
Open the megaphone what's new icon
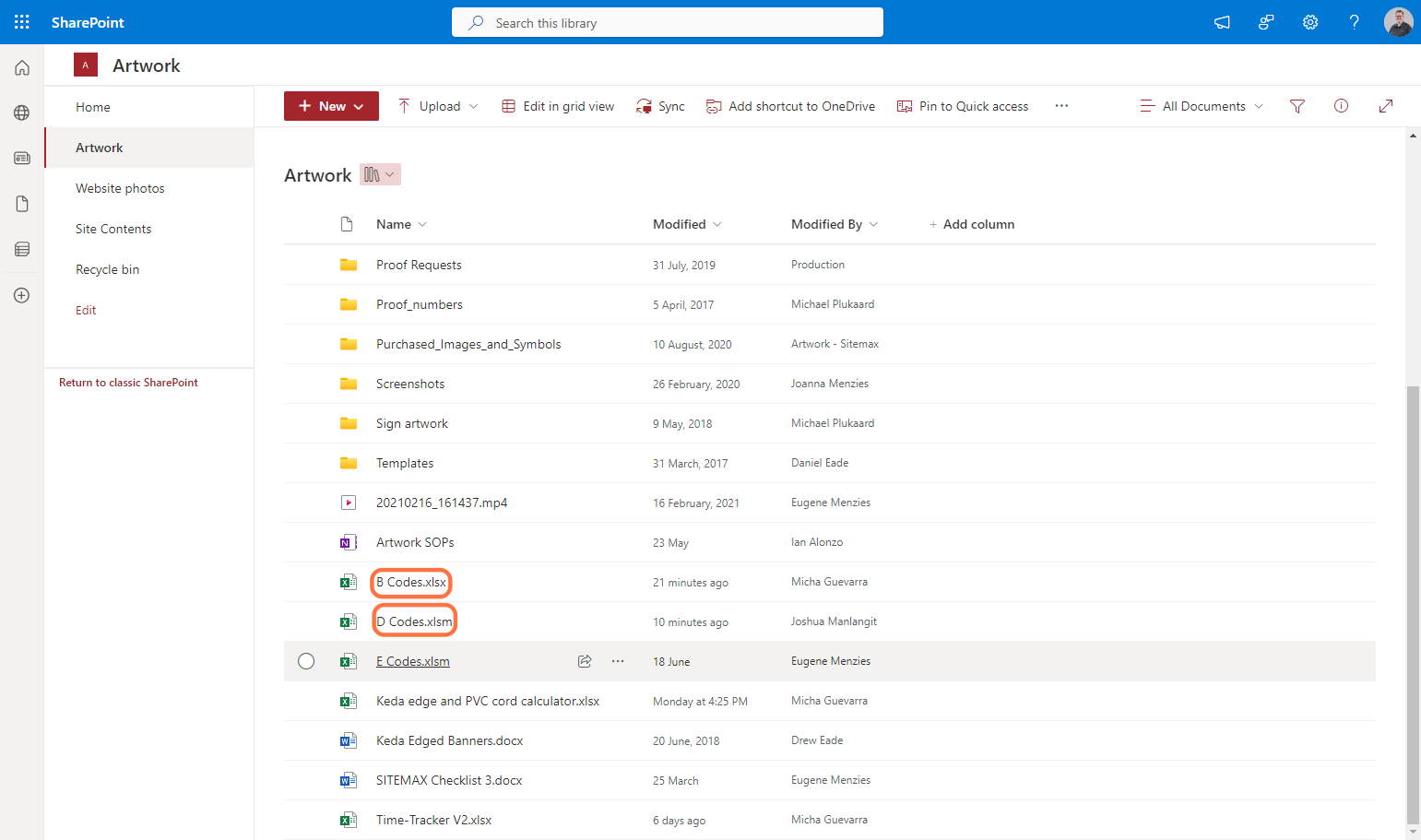(x=1222, y=22)
